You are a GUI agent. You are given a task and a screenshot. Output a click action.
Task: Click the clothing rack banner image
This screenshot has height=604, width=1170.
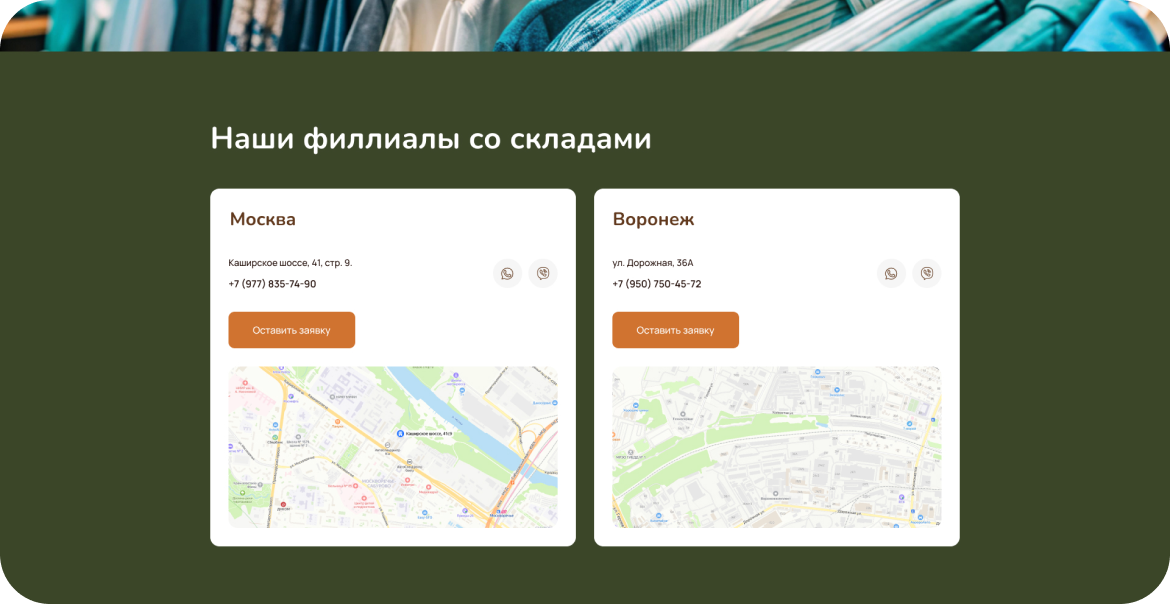[x=585, y=24]
